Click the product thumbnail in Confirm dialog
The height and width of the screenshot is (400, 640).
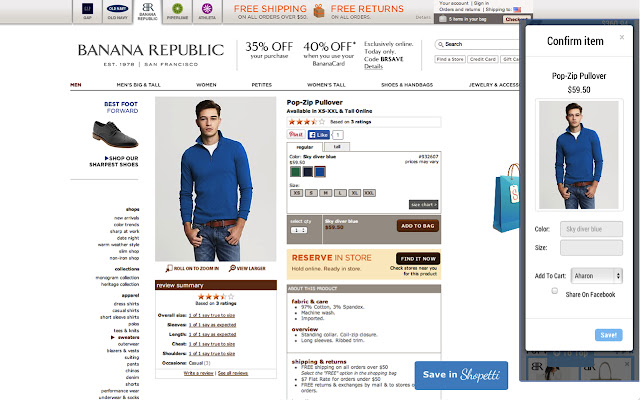point(579,155)
